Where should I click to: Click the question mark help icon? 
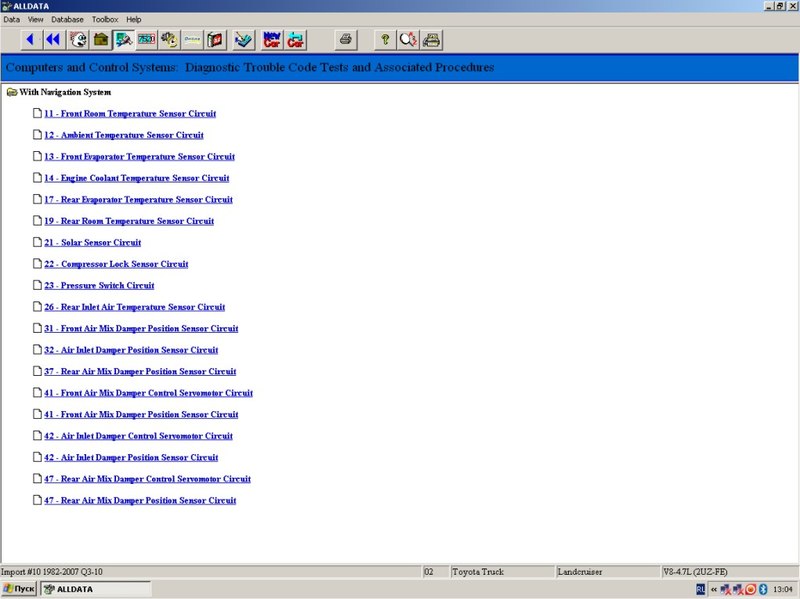click(x=385, y=40)
